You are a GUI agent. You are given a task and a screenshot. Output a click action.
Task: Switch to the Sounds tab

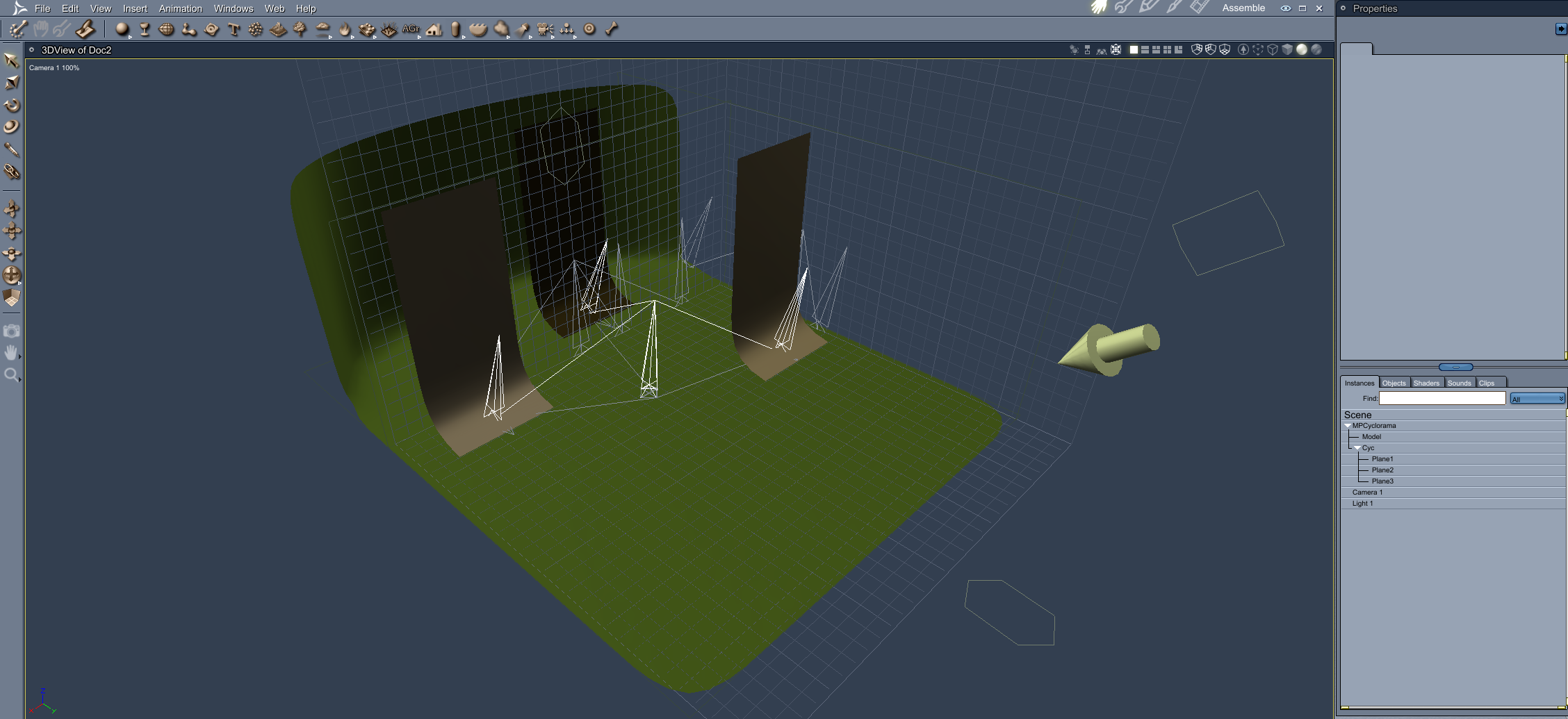point(1460,383)
